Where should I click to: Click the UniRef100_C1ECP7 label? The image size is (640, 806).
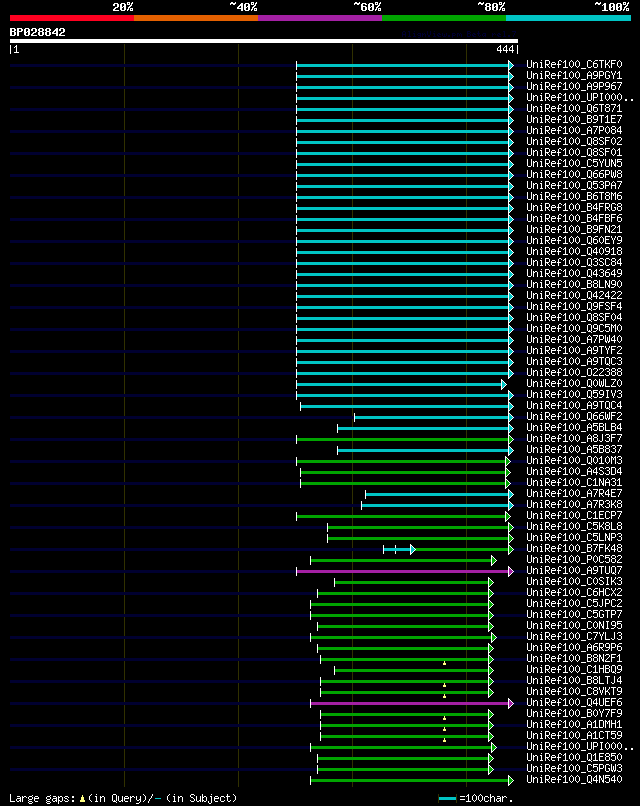(x=574, y=516)
